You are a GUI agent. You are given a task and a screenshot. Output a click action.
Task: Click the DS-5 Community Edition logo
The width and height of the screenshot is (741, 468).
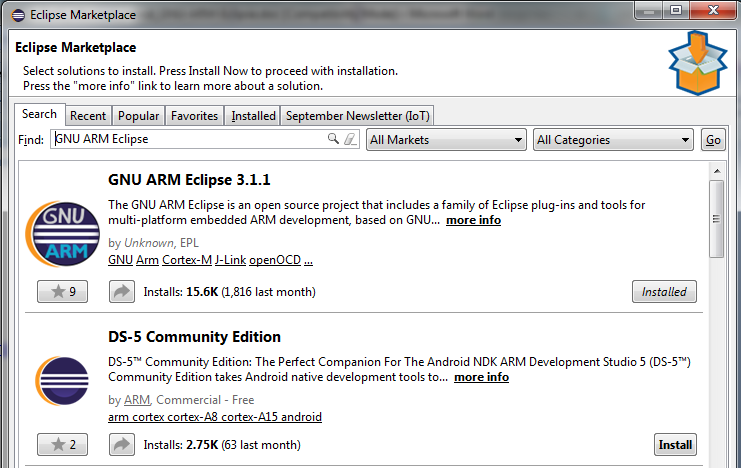(x=62, y=381)
